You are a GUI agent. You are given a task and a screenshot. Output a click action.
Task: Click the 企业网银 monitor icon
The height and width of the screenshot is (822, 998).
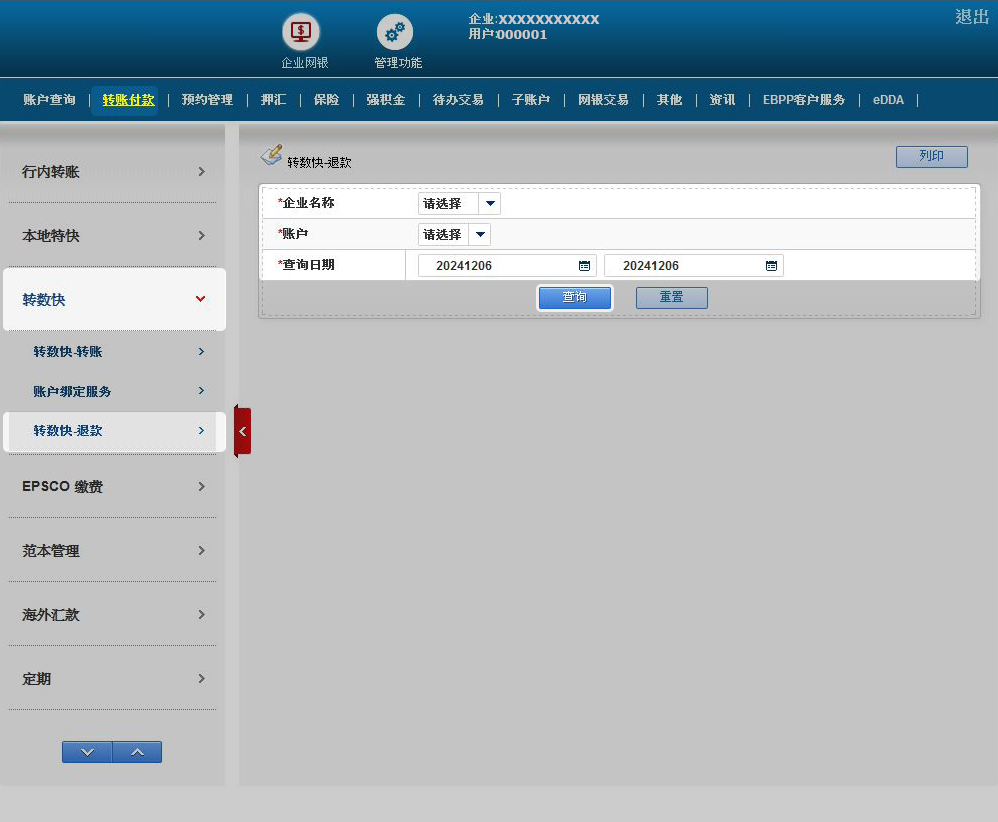pos(300,32)
